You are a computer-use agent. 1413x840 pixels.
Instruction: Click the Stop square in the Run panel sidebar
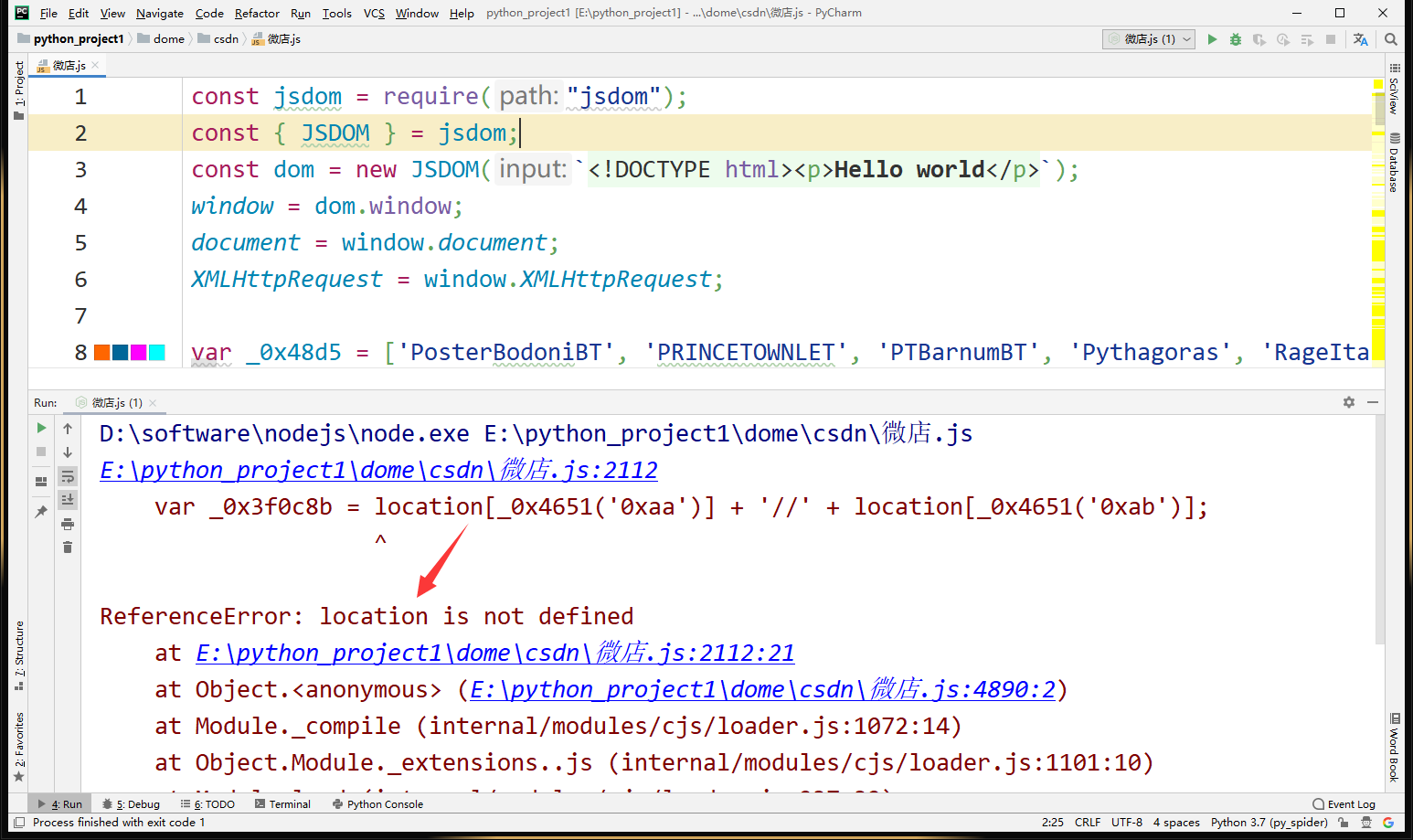[x=41, y=452]
